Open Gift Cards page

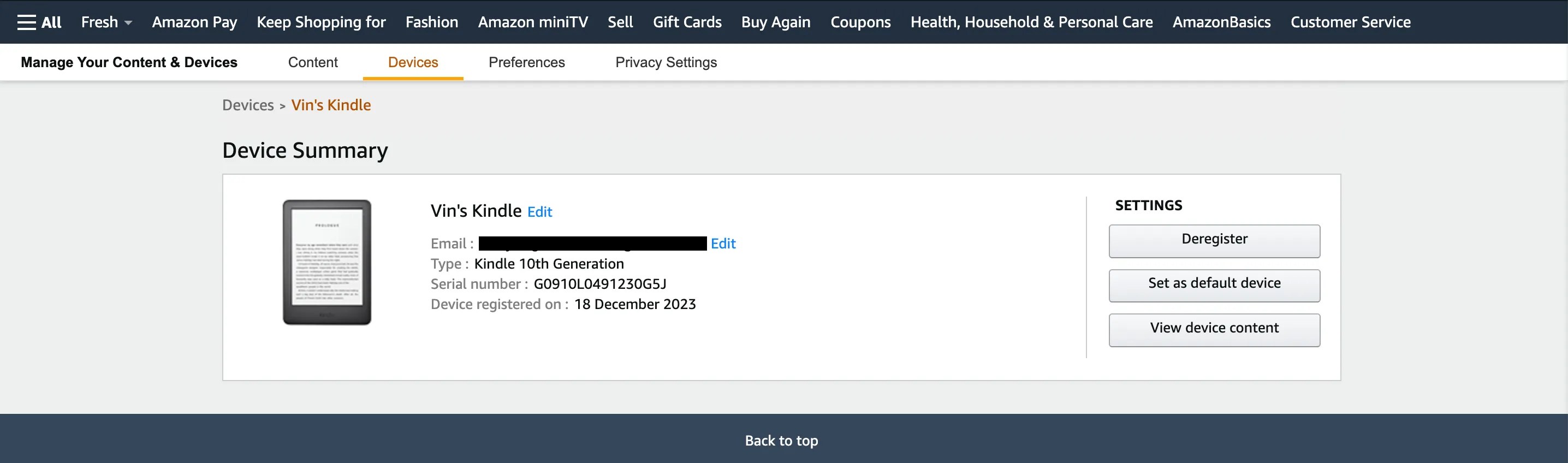point(687,22)
